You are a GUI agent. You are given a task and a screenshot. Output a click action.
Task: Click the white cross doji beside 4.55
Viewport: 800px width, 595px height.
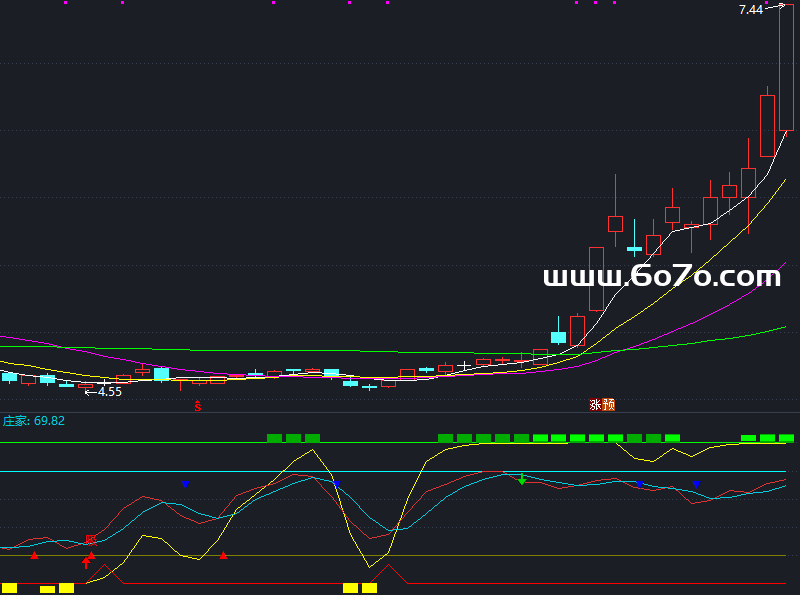[104, 383]
